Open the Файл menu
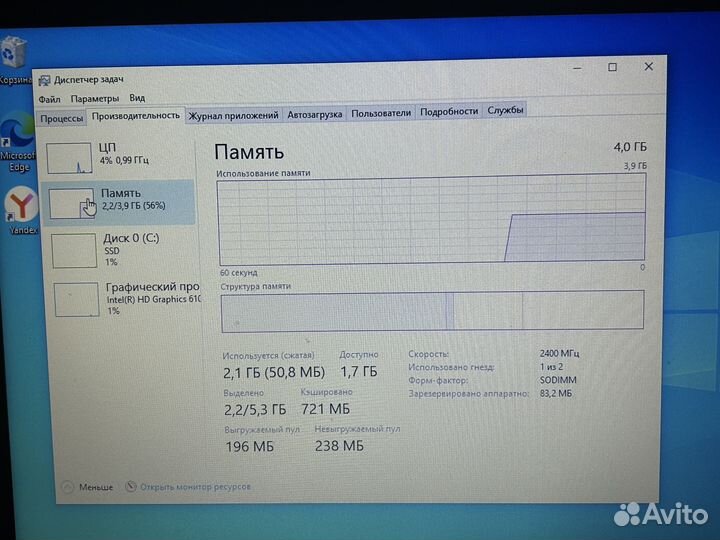 tap(49, 99)
